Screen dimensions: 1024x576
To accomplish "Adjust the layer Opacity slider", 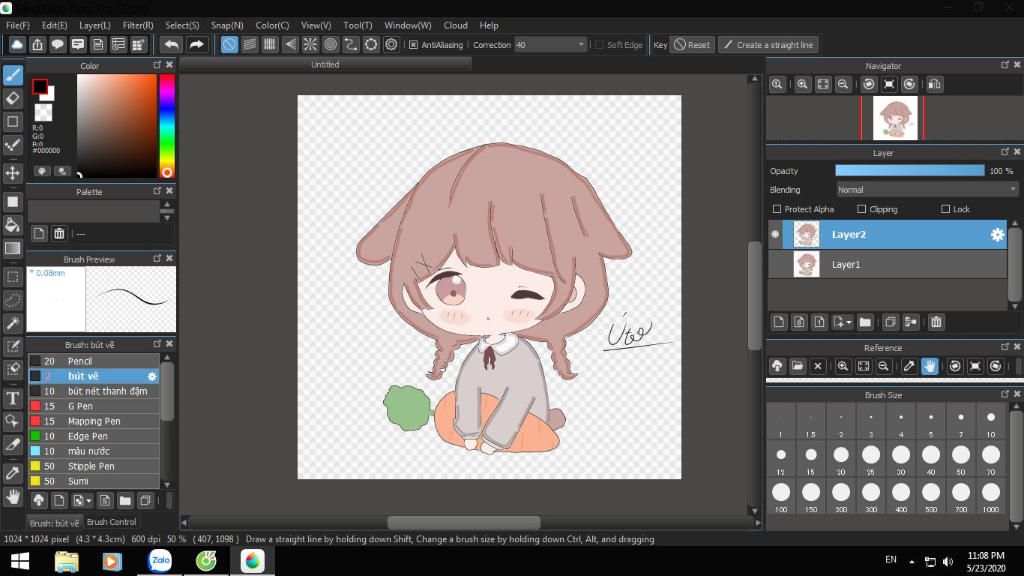I will [x=910, y=170].
